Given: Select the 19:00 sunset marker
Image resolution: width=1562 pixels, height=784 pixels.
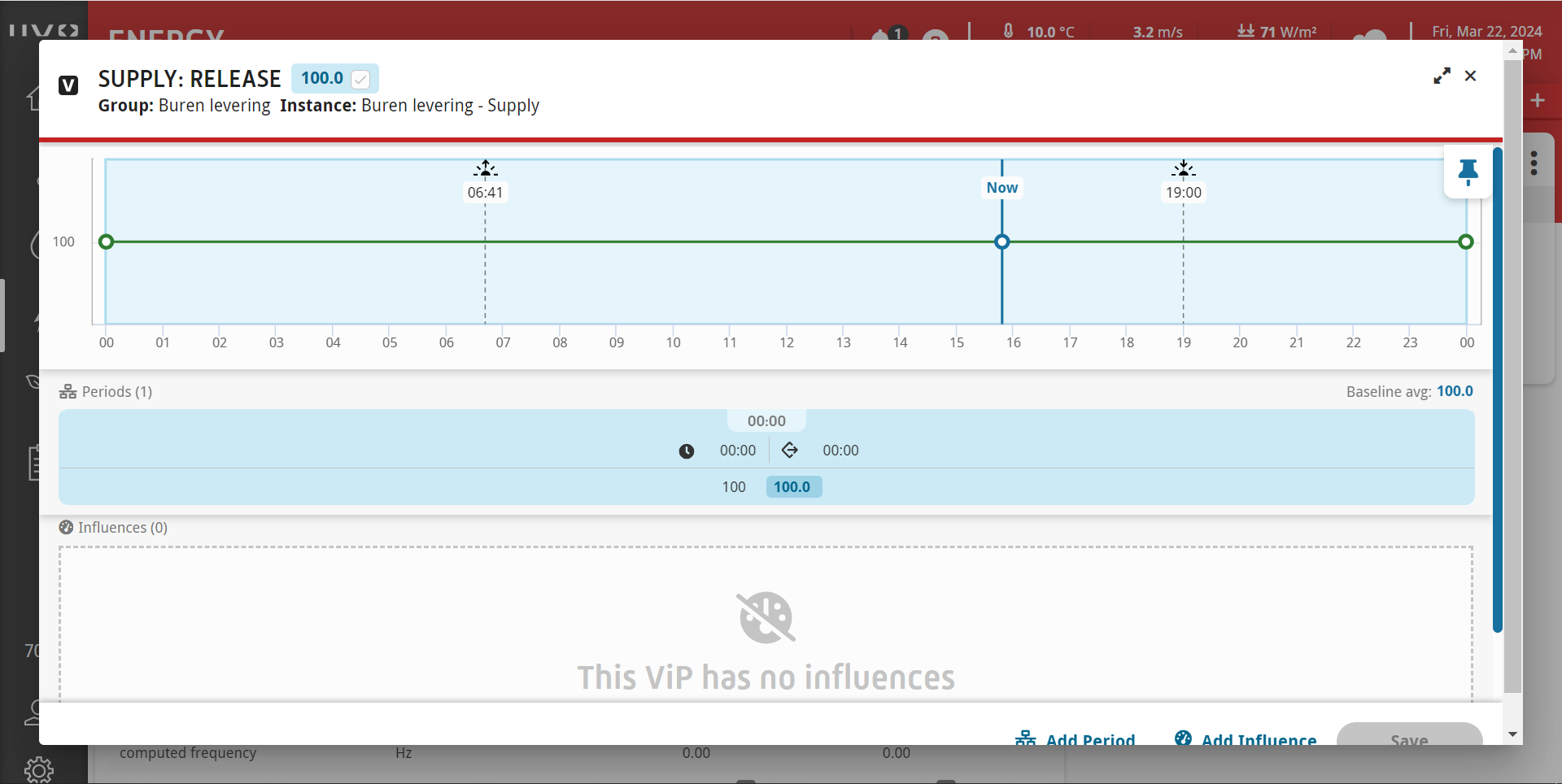Looking at the screenshot, I should (x=1183, y=193).
